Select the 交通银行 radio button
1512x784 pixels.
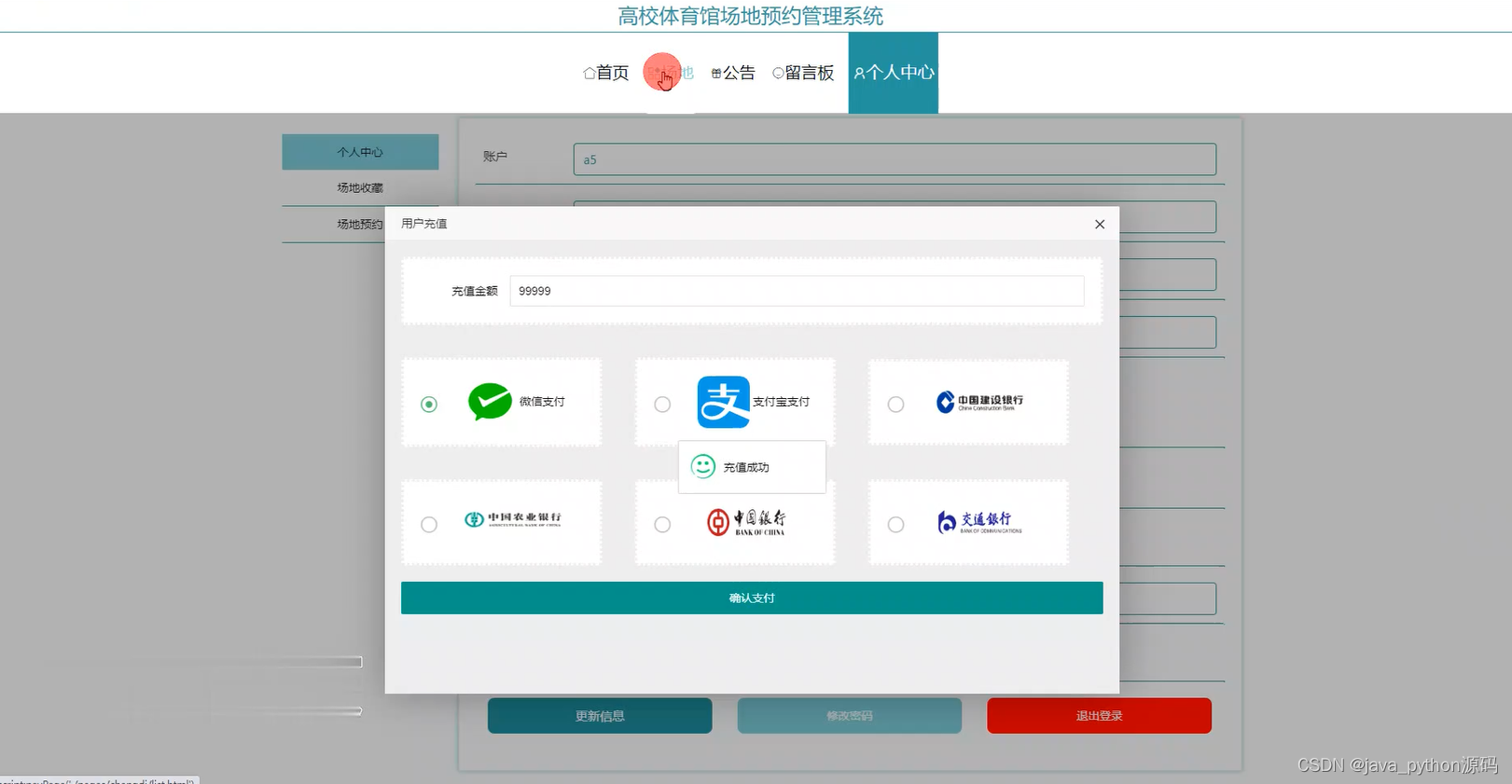pyautogui.click(x=895, y=525)
